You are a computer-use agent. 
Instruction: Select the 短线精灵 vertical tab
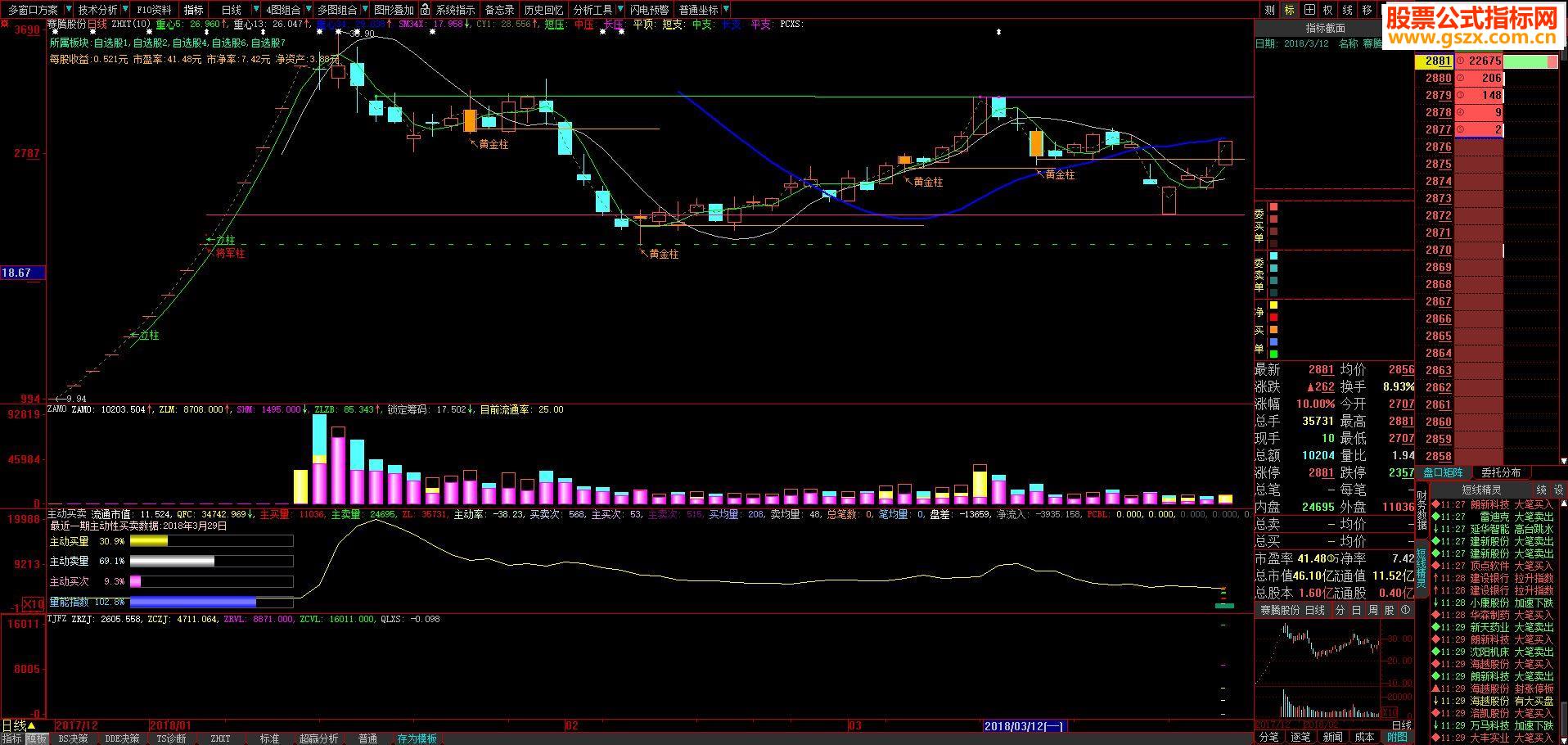tap(1422, 568)
